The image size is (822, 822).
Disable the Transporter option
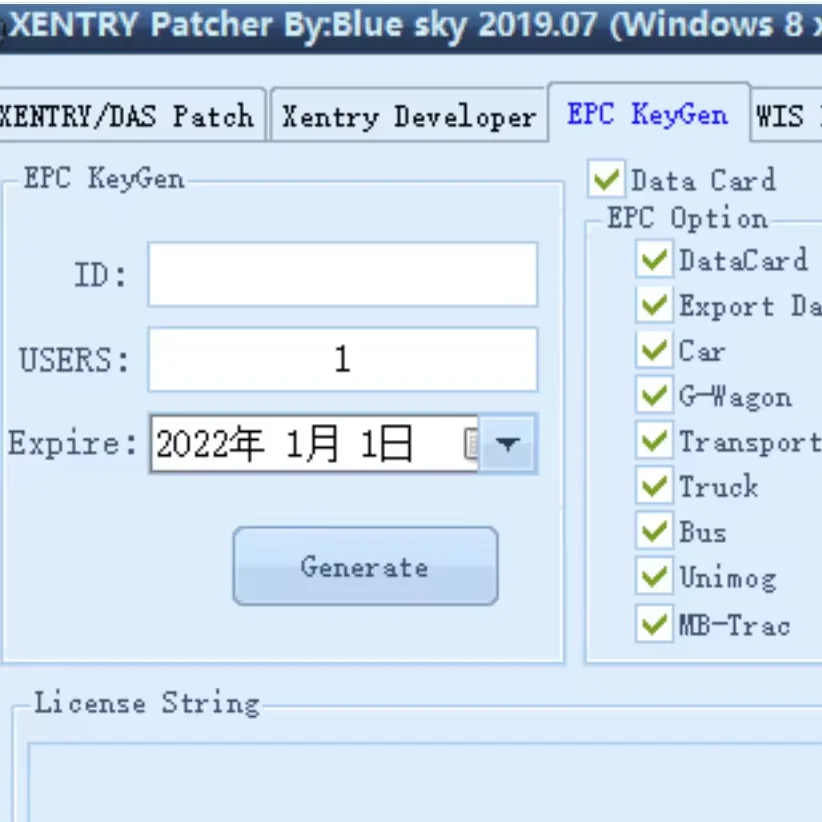tap(654, 442)
